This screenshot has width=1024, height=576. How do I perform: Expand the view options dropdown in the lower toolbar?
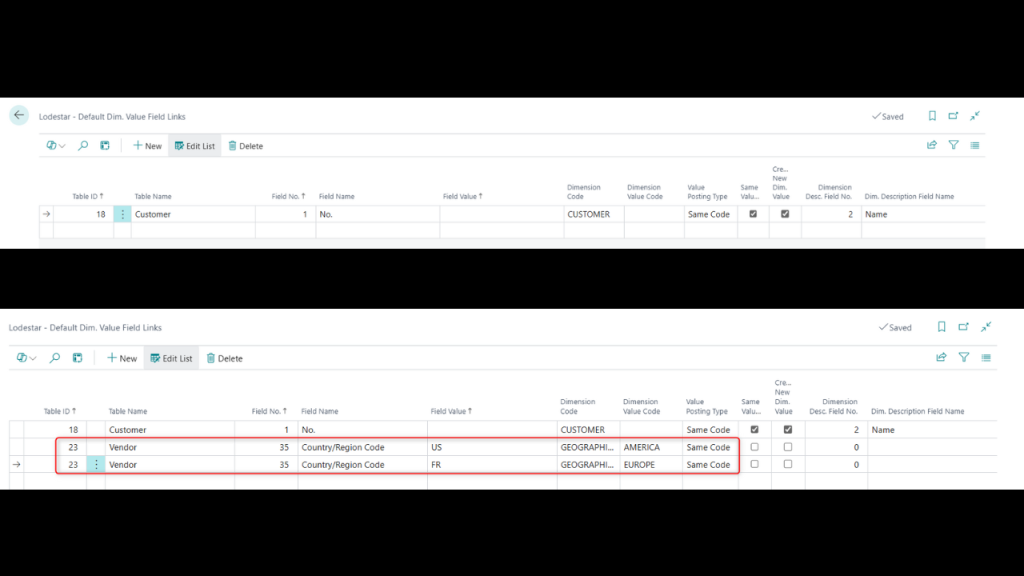click(x=27, y=358)
